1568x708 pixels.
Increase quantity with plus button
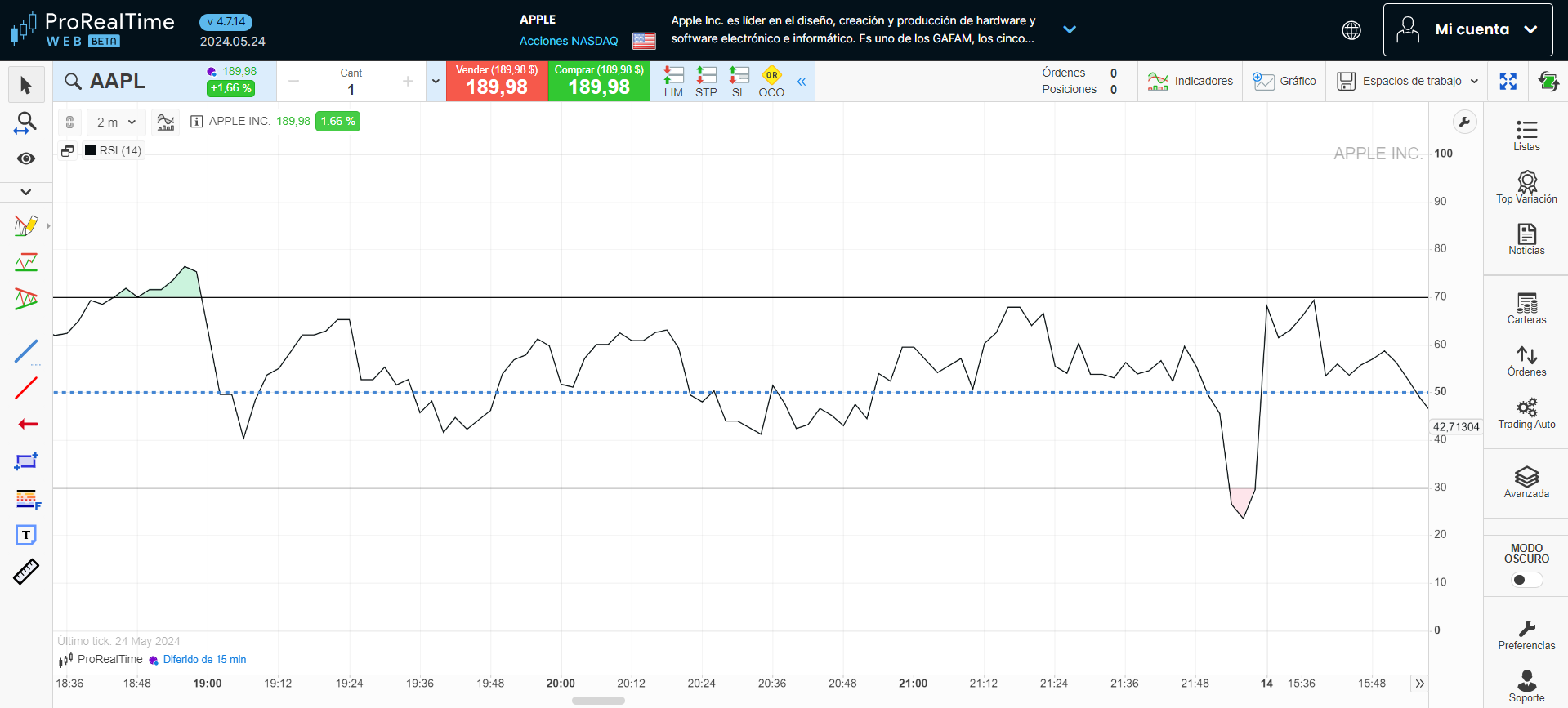[x=408, y=82]
